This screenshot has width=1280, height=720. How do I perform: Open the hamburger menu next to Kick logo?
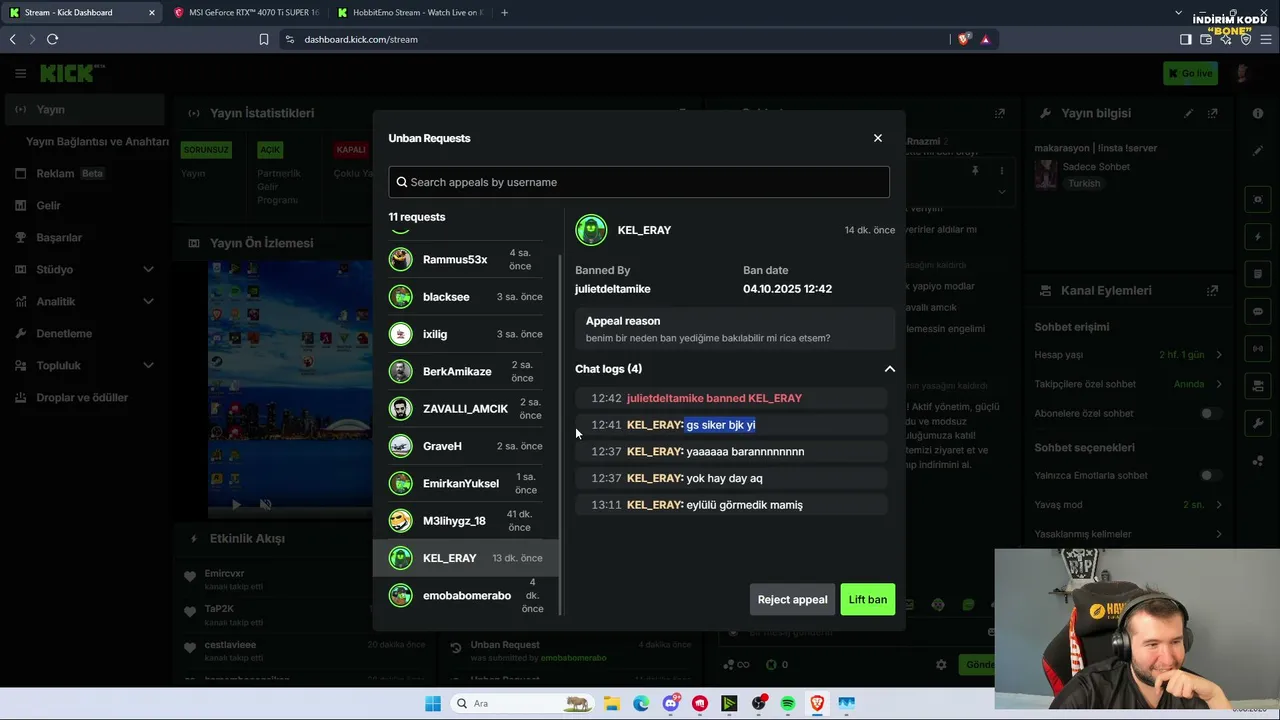(x=20, y=73)
